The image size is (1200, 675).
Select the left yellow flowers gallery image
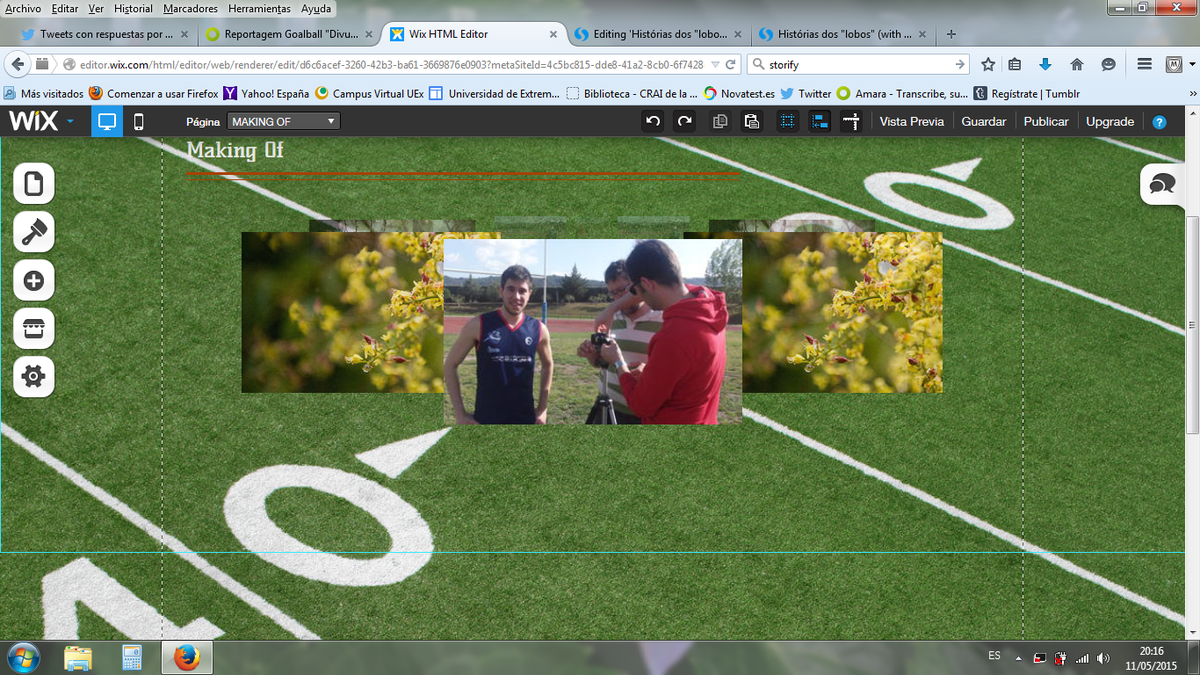point(342,312)
